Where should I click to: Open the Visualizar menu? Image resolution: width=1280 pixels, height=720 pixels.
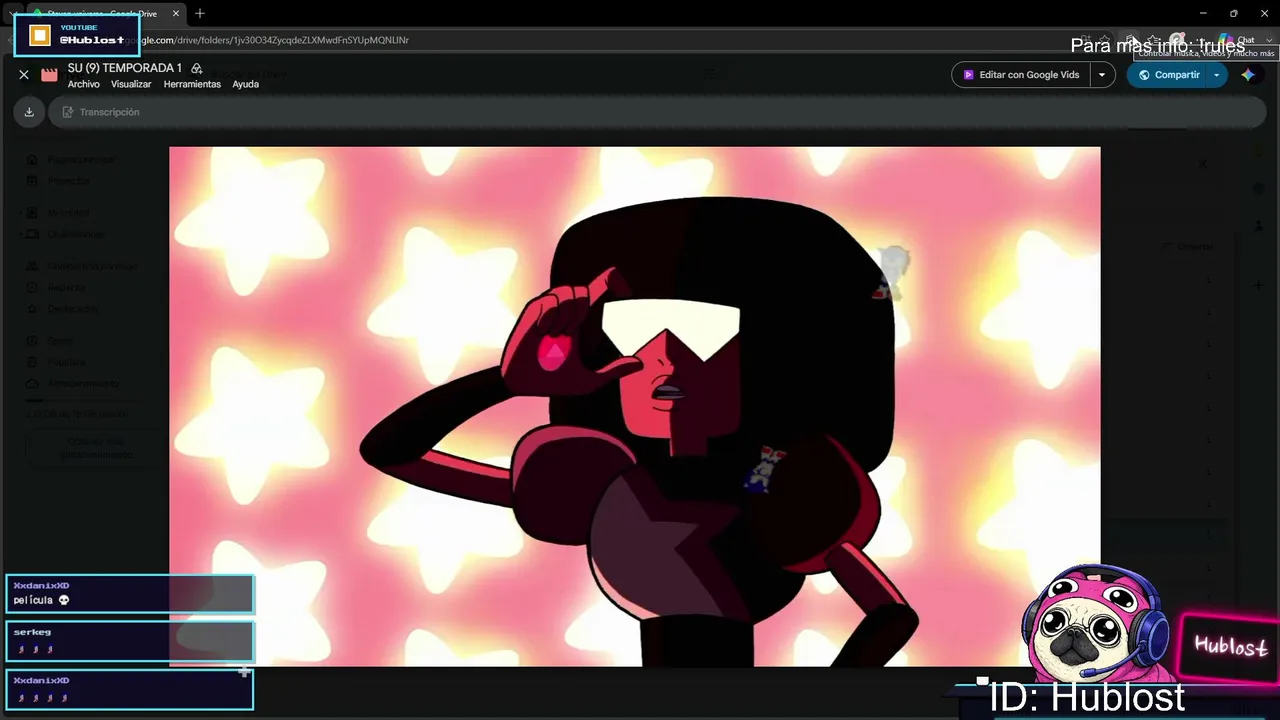click(131, 85)
